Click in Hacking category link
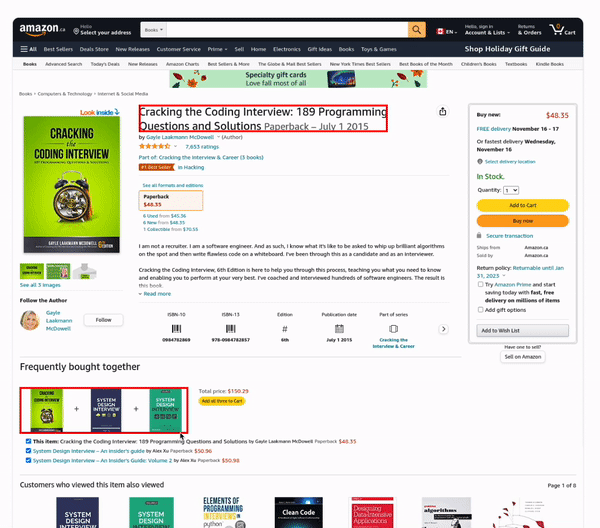The width and height of the screenshot is (600, 528). tap(191, 167)
